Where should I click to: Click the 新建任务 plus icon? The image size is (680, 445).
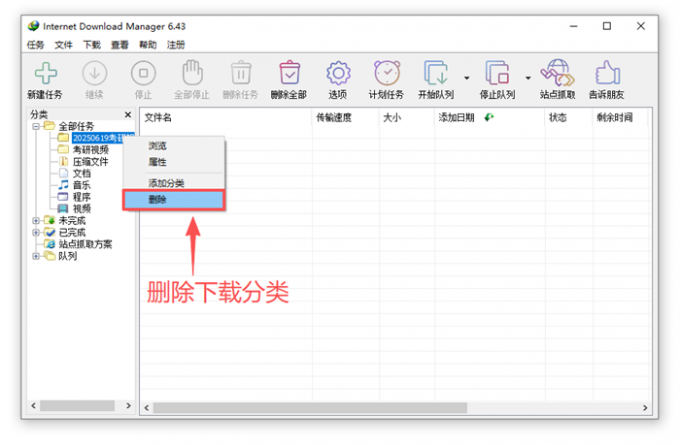click(x=46, y=73)
